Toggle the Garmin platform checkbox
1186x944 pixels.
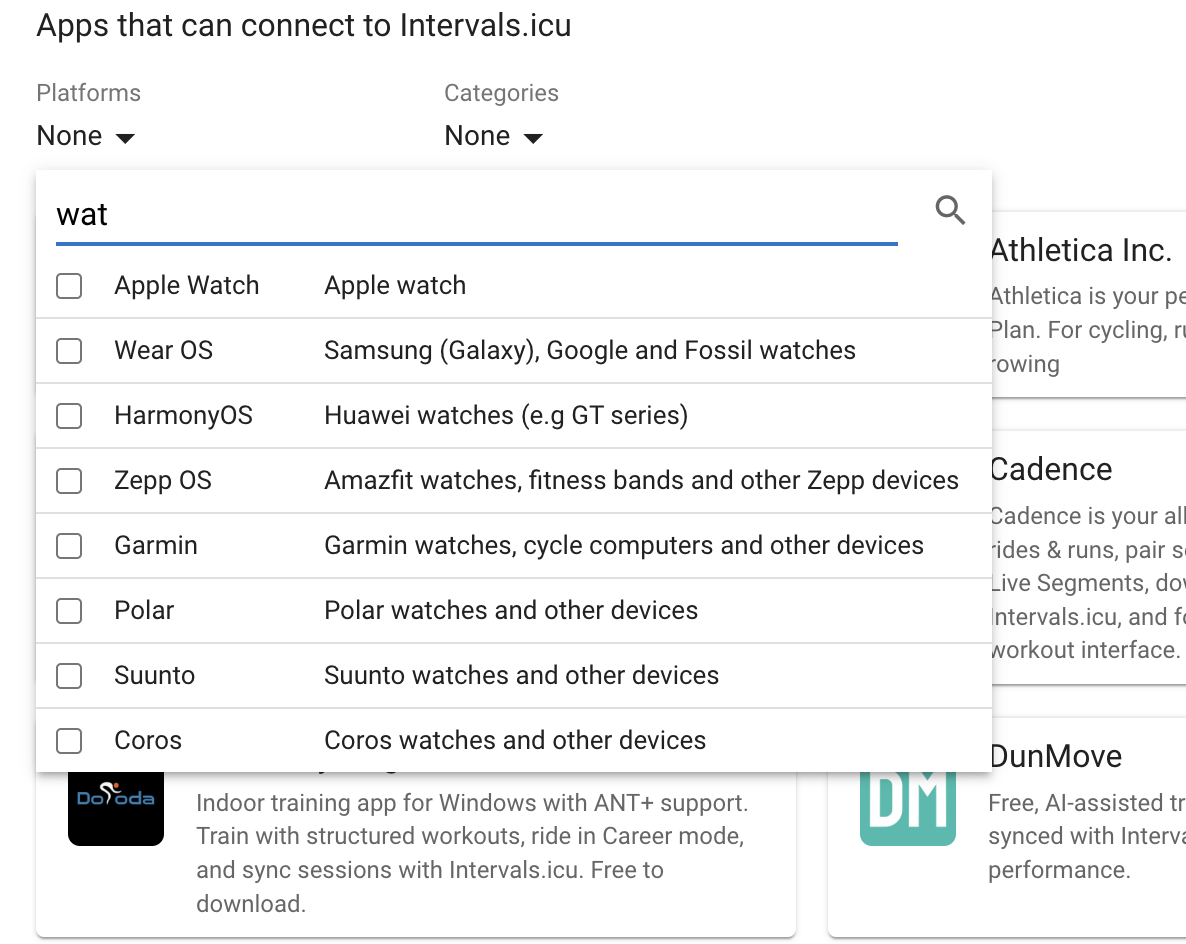pyautogui.click(x=69, y=546)
